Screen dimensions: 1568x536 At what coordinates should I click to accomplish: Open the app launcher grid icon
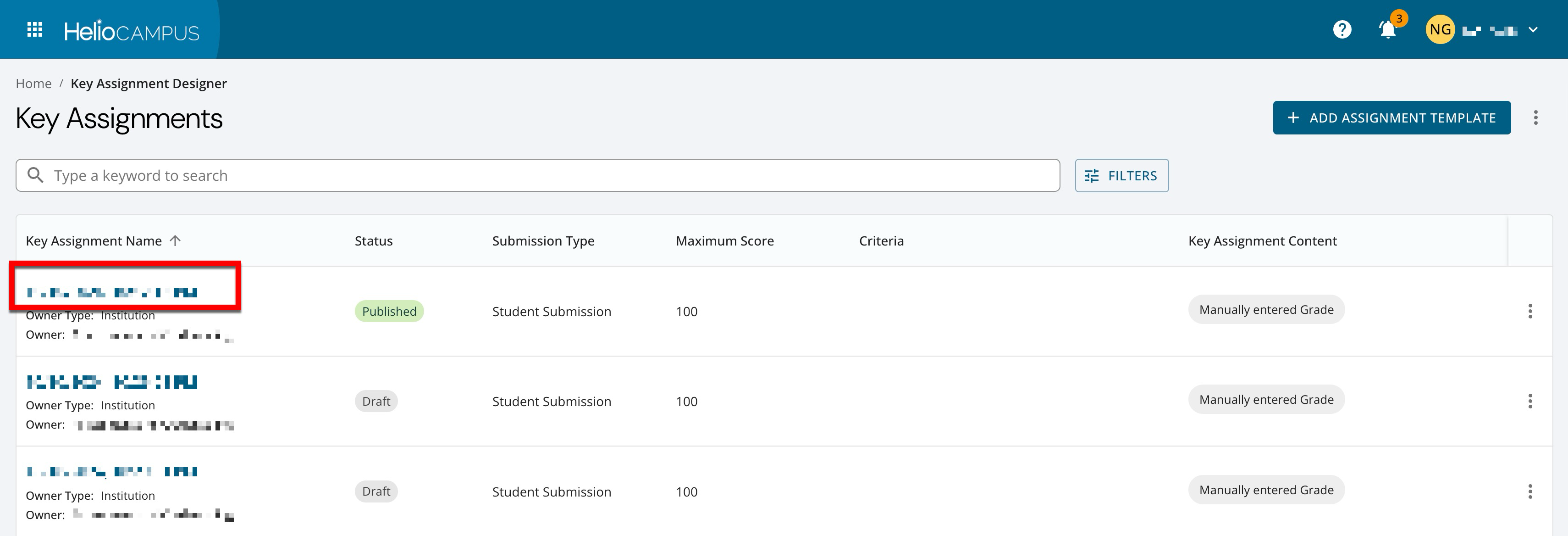click(35, 30)
